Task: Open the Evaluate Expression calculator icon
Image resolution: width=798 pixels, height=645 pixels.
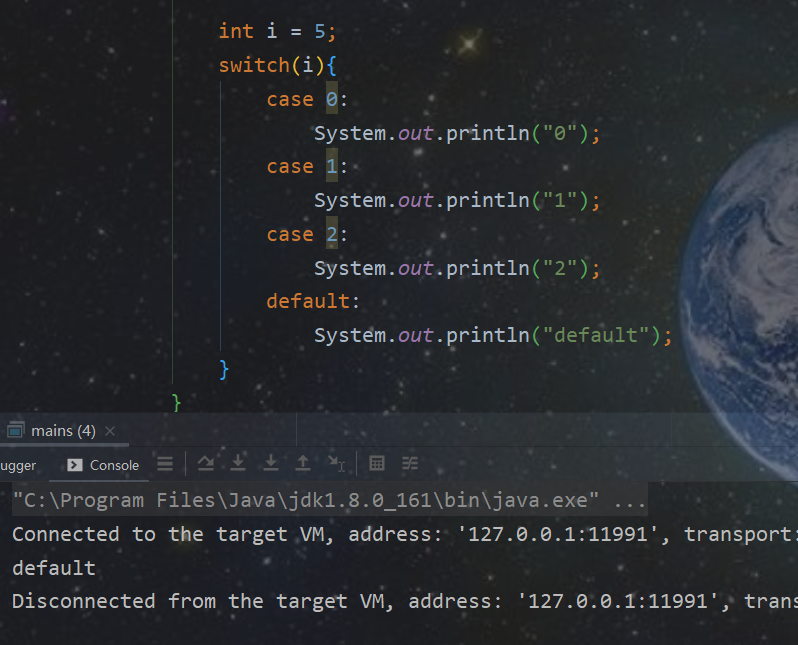Action: [x=377, y=463]
